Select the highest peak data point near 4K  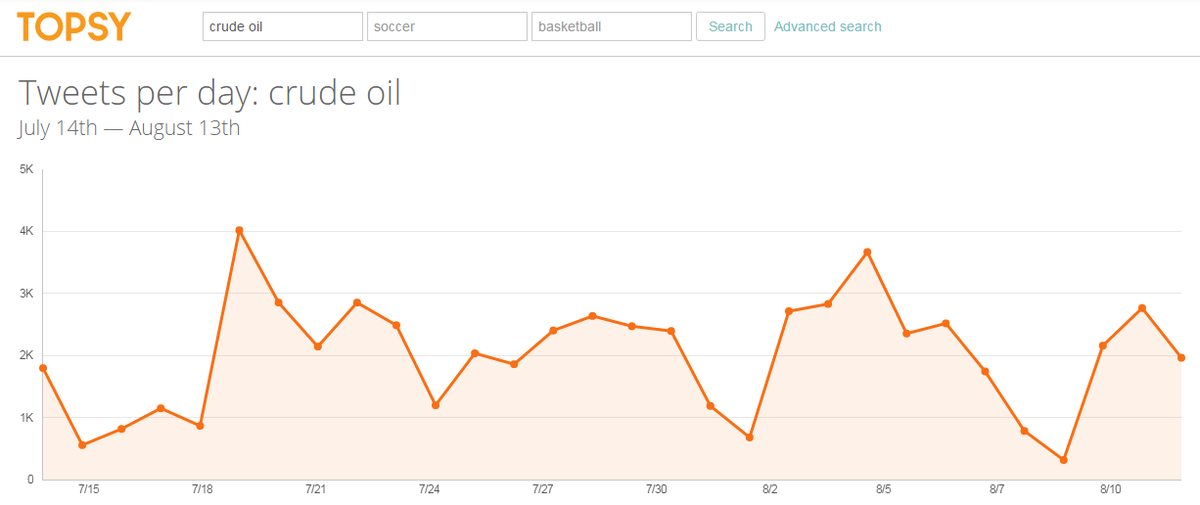pyautogui.click(x=239, y=230)
